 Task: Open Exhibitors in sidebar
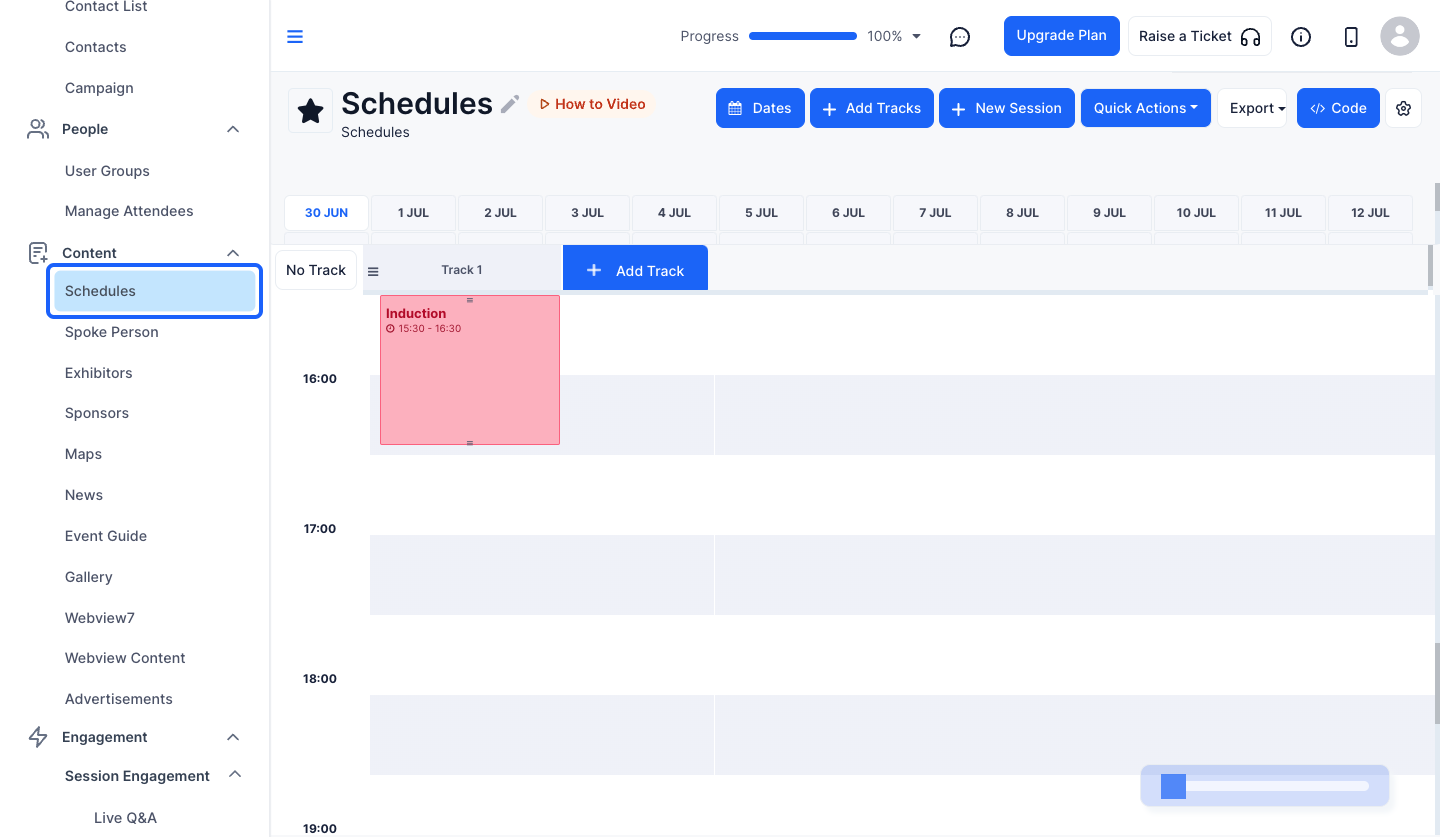pos(99,373)
